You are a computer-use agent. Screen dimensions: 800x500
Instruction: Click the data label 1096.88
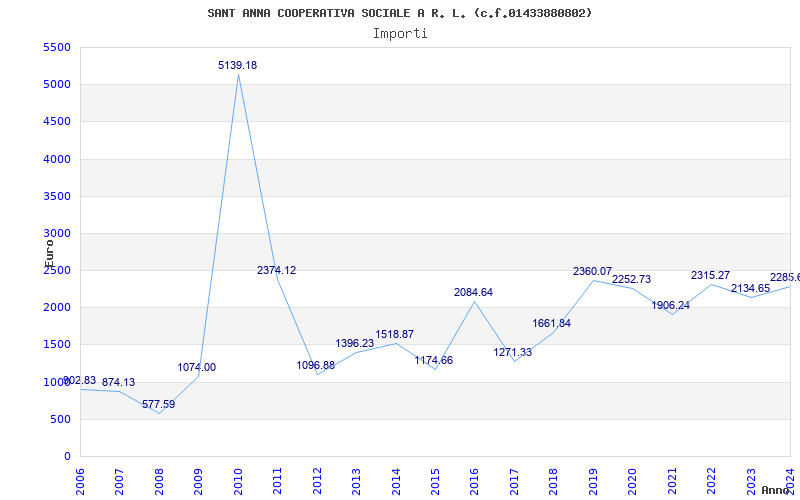pos(315,365)
